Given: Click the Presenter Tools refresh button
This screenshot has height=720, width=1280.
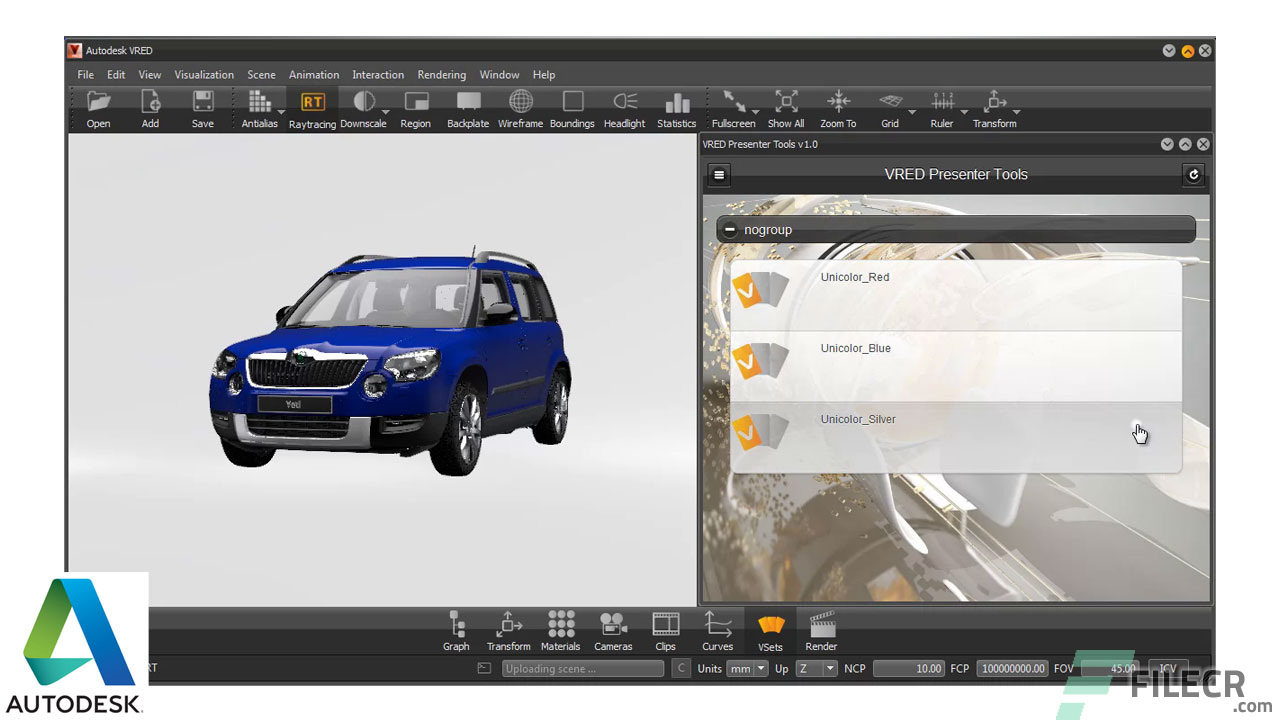Looking at the screenshot, I should (x=1193, y=175).
